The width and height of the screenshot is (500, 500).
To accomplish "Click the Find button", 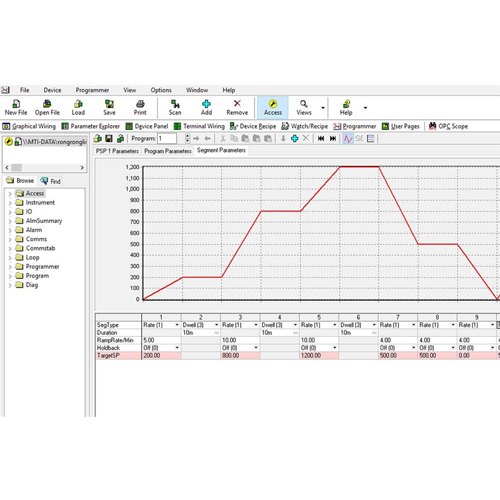I will 51,181.
